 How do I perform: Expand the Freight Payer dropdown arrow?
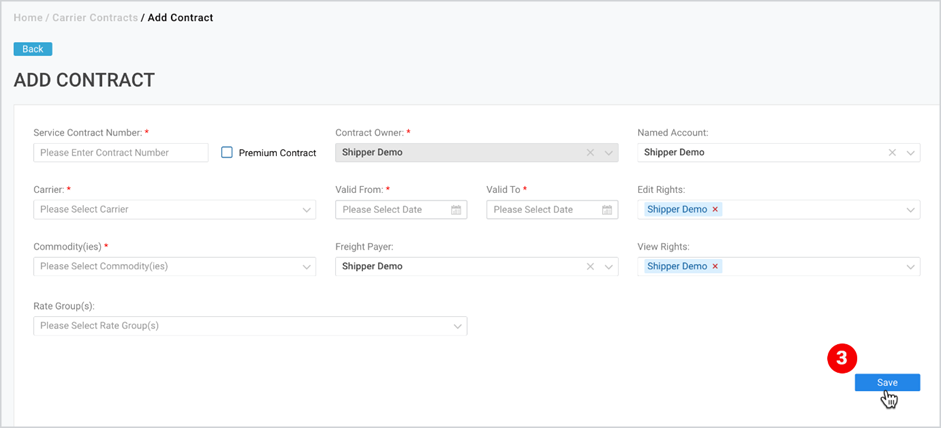point(609,267)
